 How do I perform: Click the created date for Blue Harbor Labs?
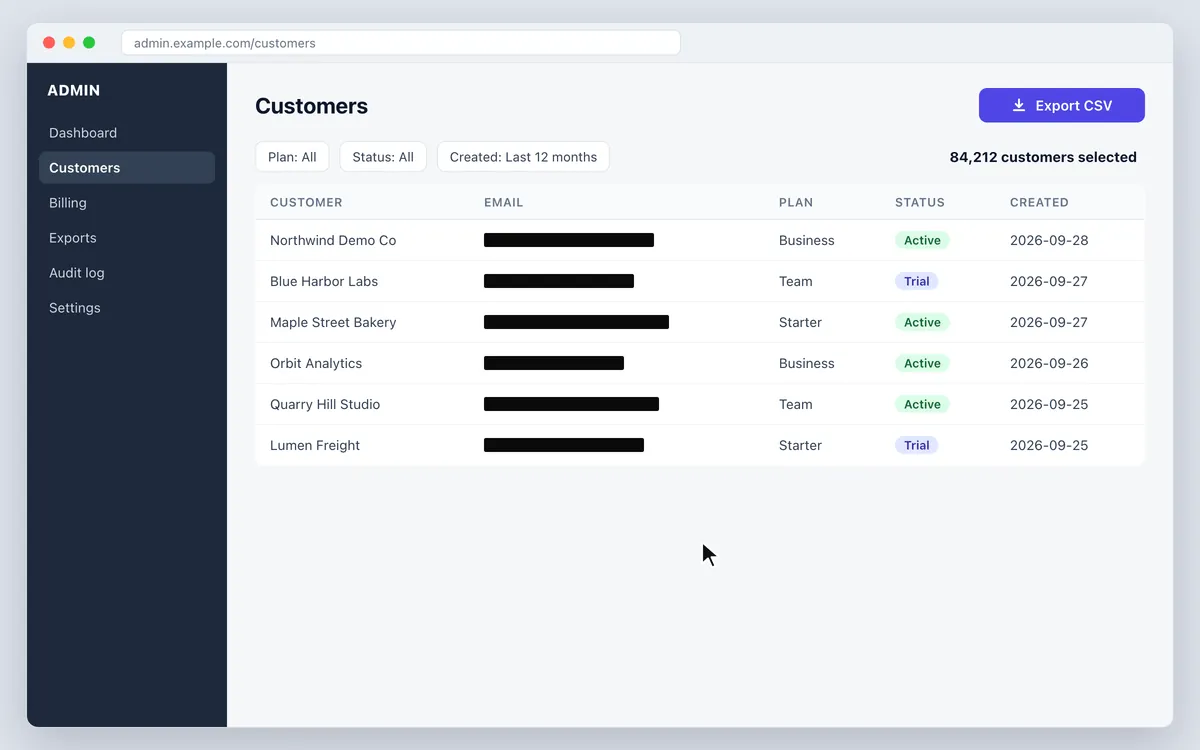tap(1049, 281)
